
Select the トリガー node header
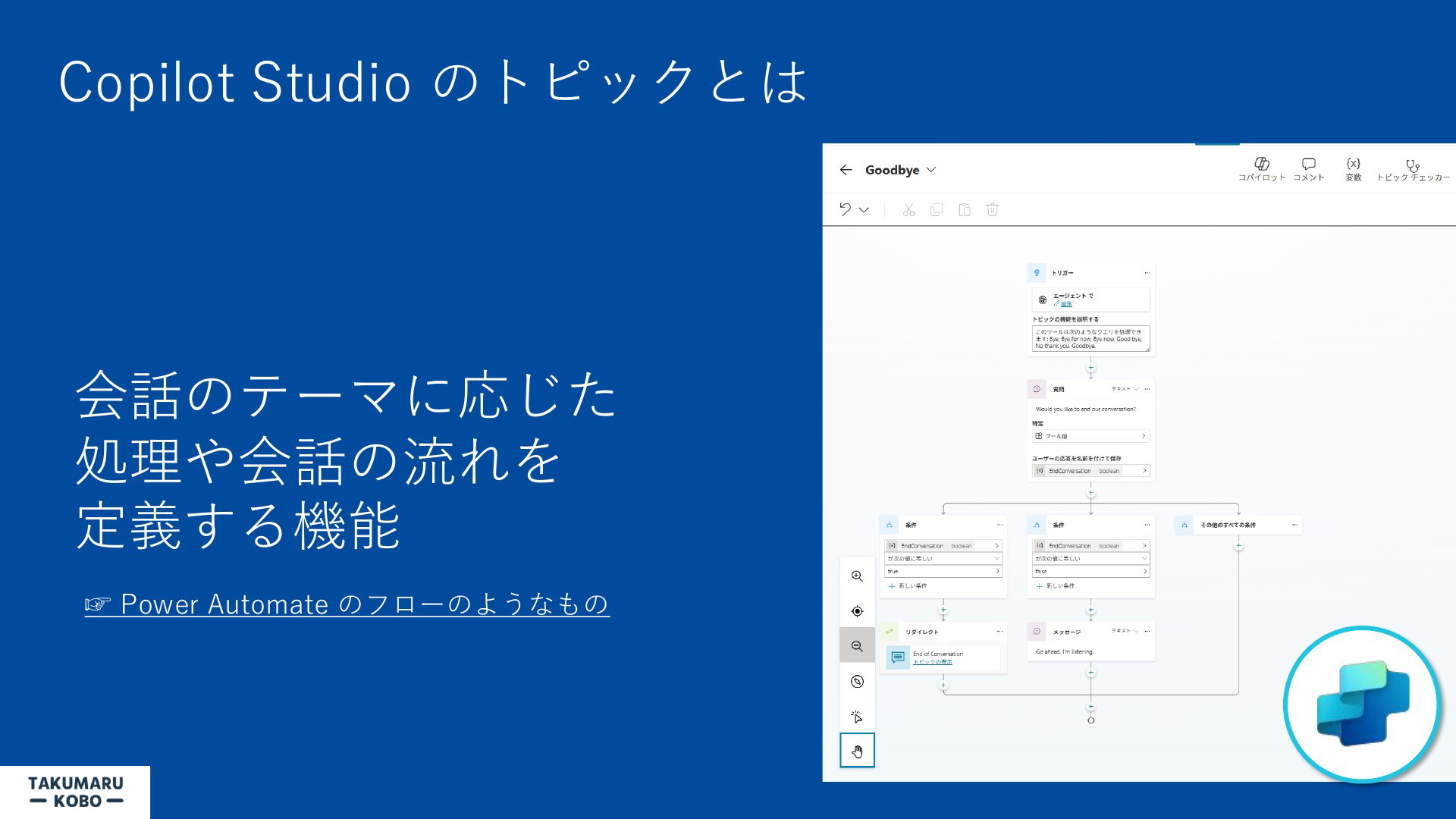point(1090,273)
